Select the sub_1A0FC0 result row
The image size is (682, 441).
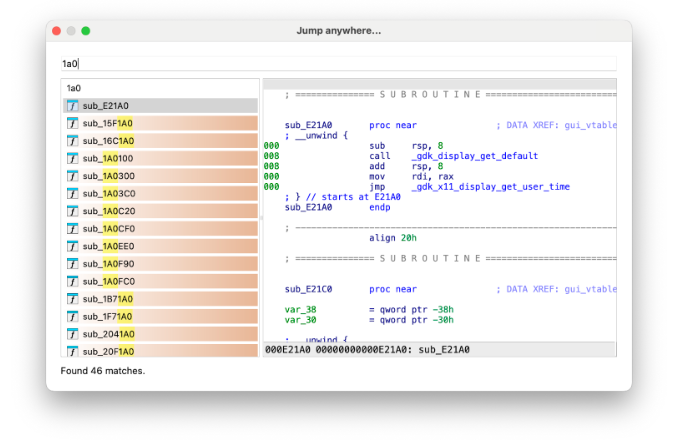160,281
